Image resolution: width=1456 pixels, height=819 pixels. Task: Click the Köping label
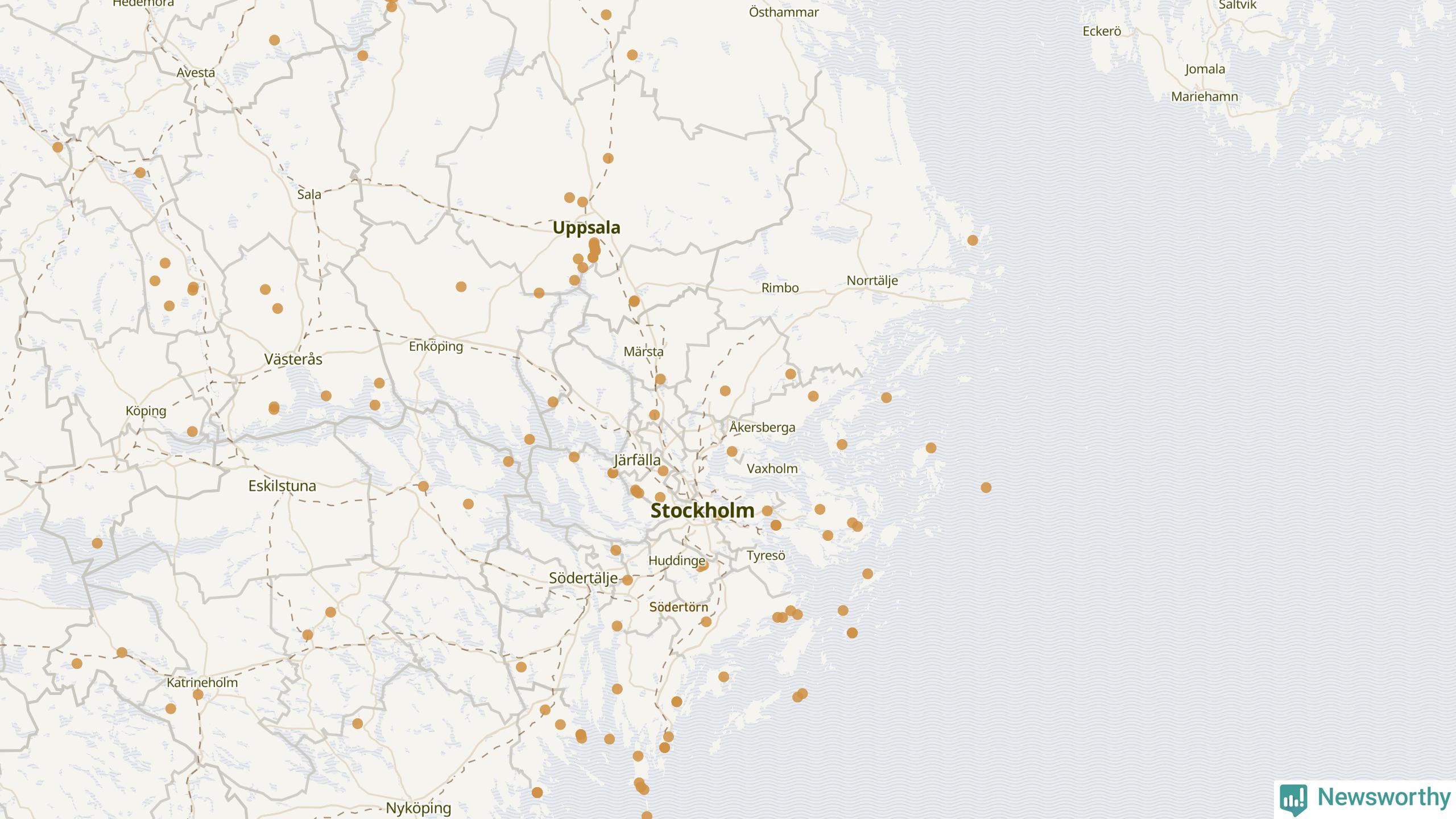pyautogui.click(x=146, y=411)
